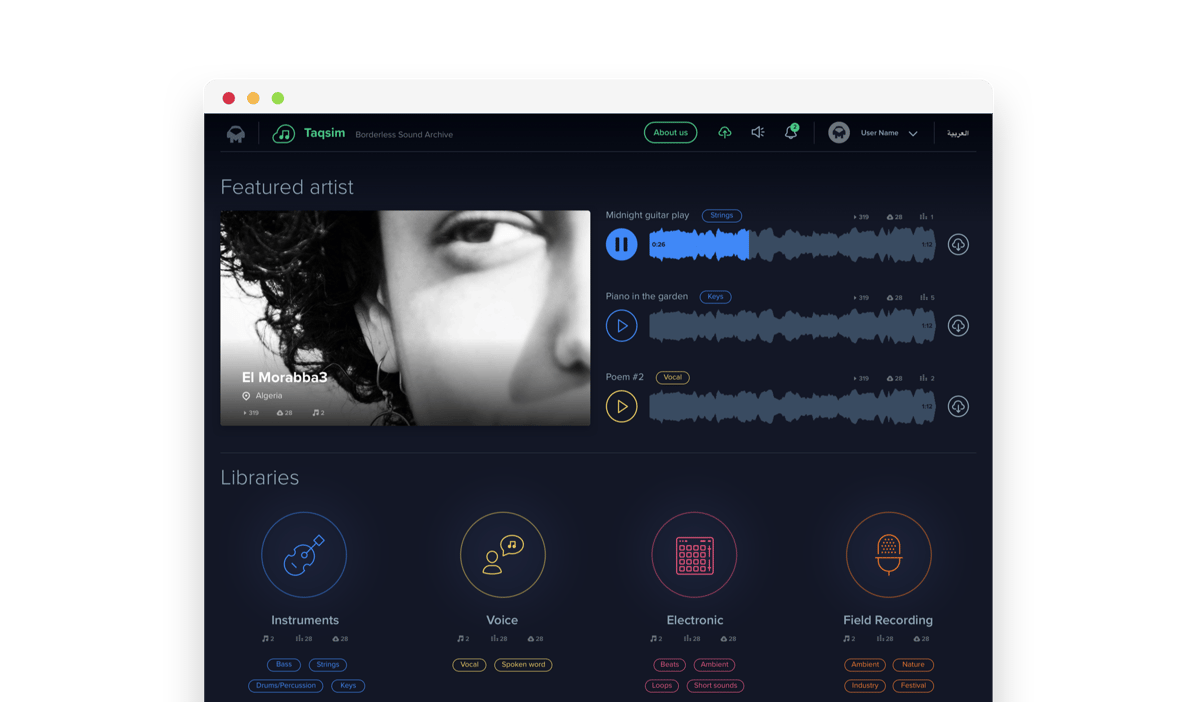Expand the User Name dropdown chevron
Image resolution: width=1200 pixels, height=702 pixels.
tap(913, 134)
